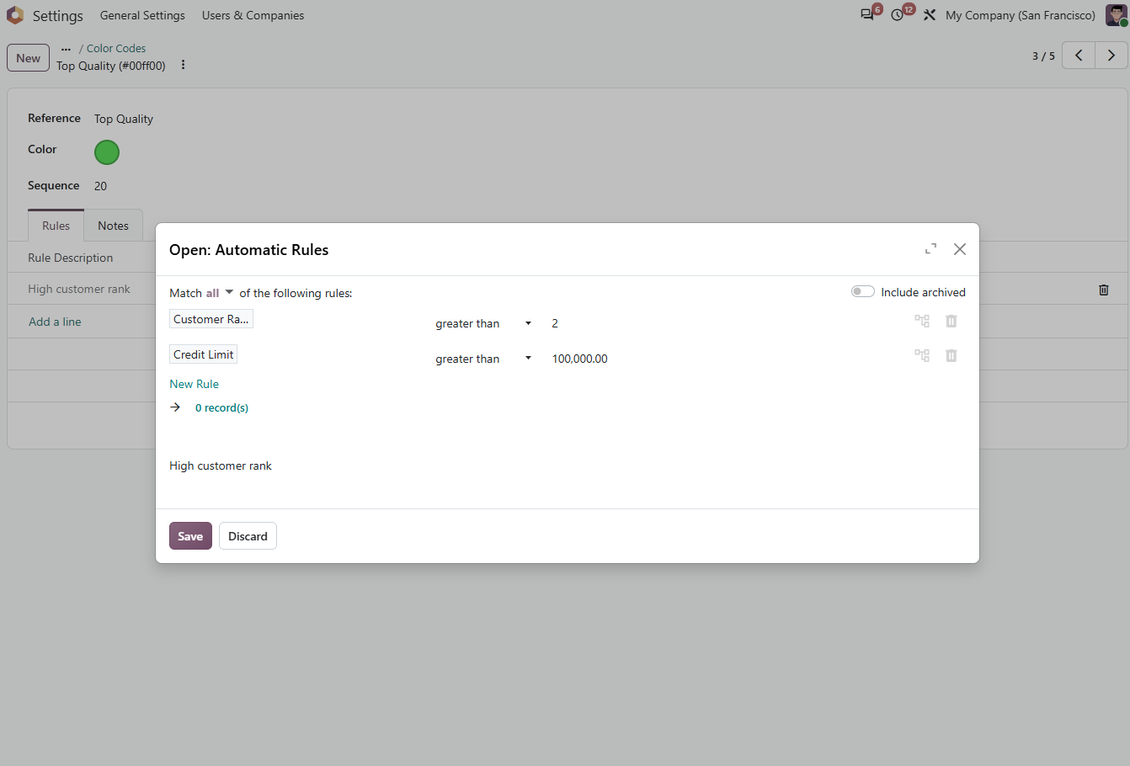The height and width of the screenshot is (766, 1130).
Task: Open the Customer Rank field selector
Action: [x=211, y=319]
